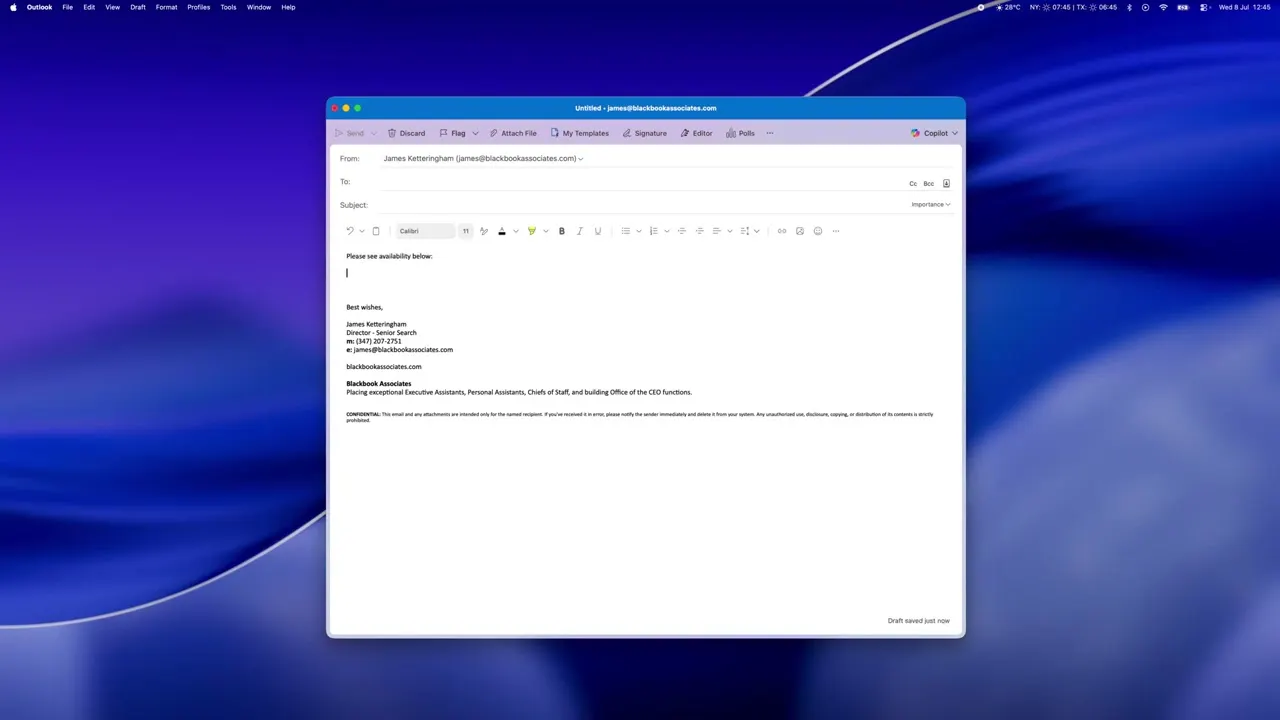
Task: Adjust line spacing
Action: coord(745,231)
